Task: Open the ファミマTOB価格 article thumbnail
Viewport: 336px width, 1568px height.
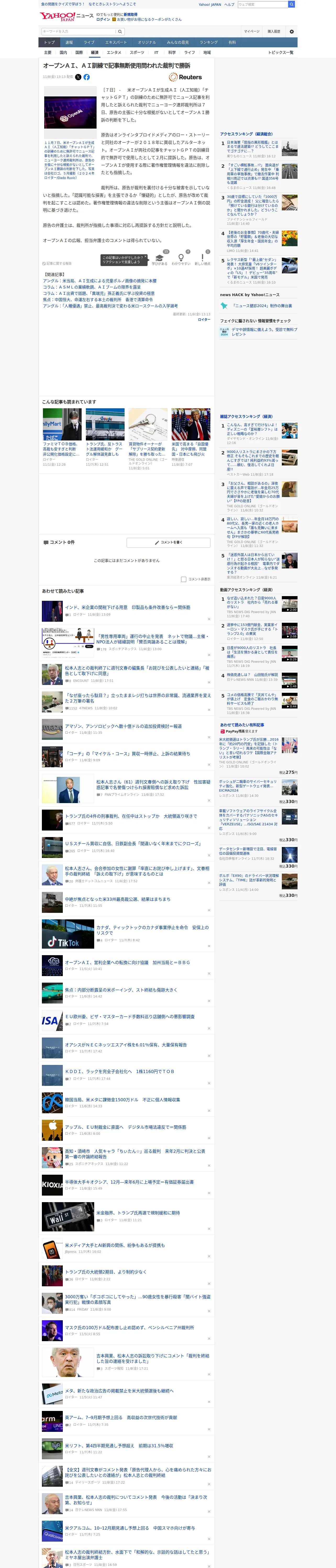Action: coord(62,424)
